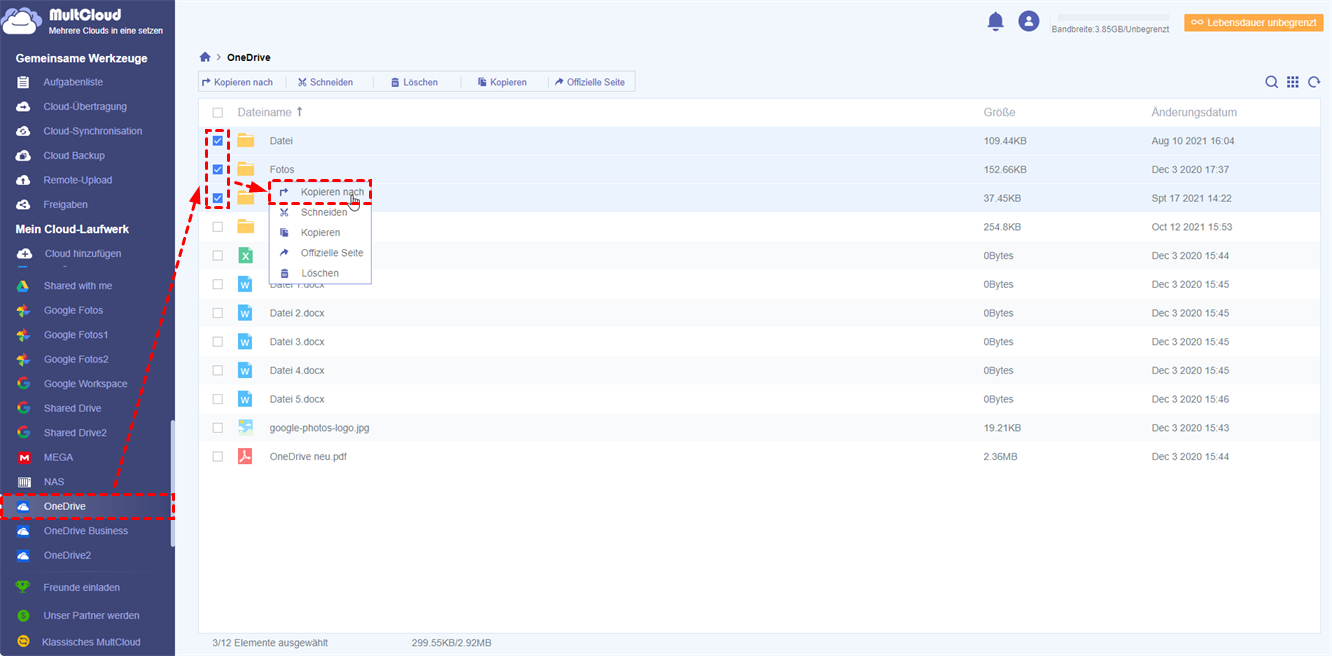The width and height of the screenshot is (1332, 656).
Task: Switch to the grid view icon
Action: [x=1293, y=82]
